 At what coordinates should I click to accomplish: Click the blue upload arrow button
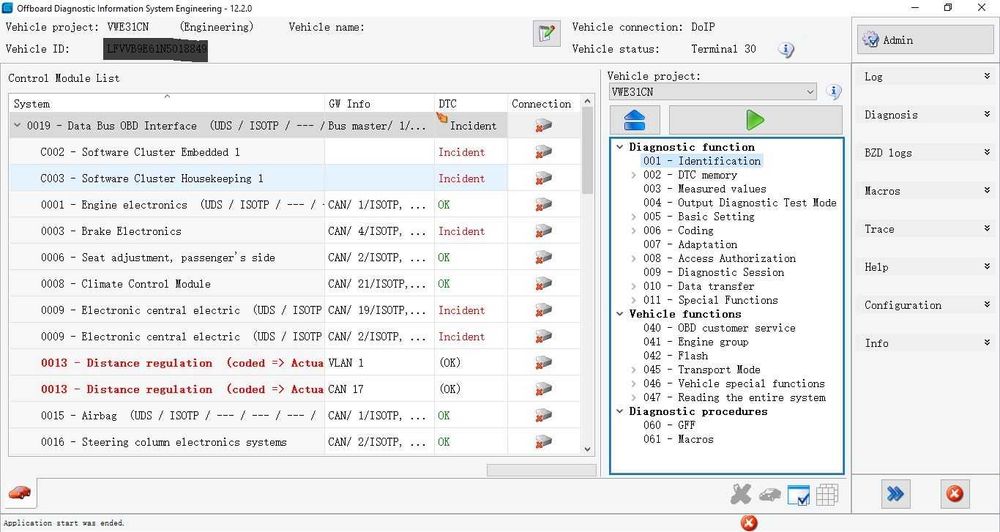635,120
